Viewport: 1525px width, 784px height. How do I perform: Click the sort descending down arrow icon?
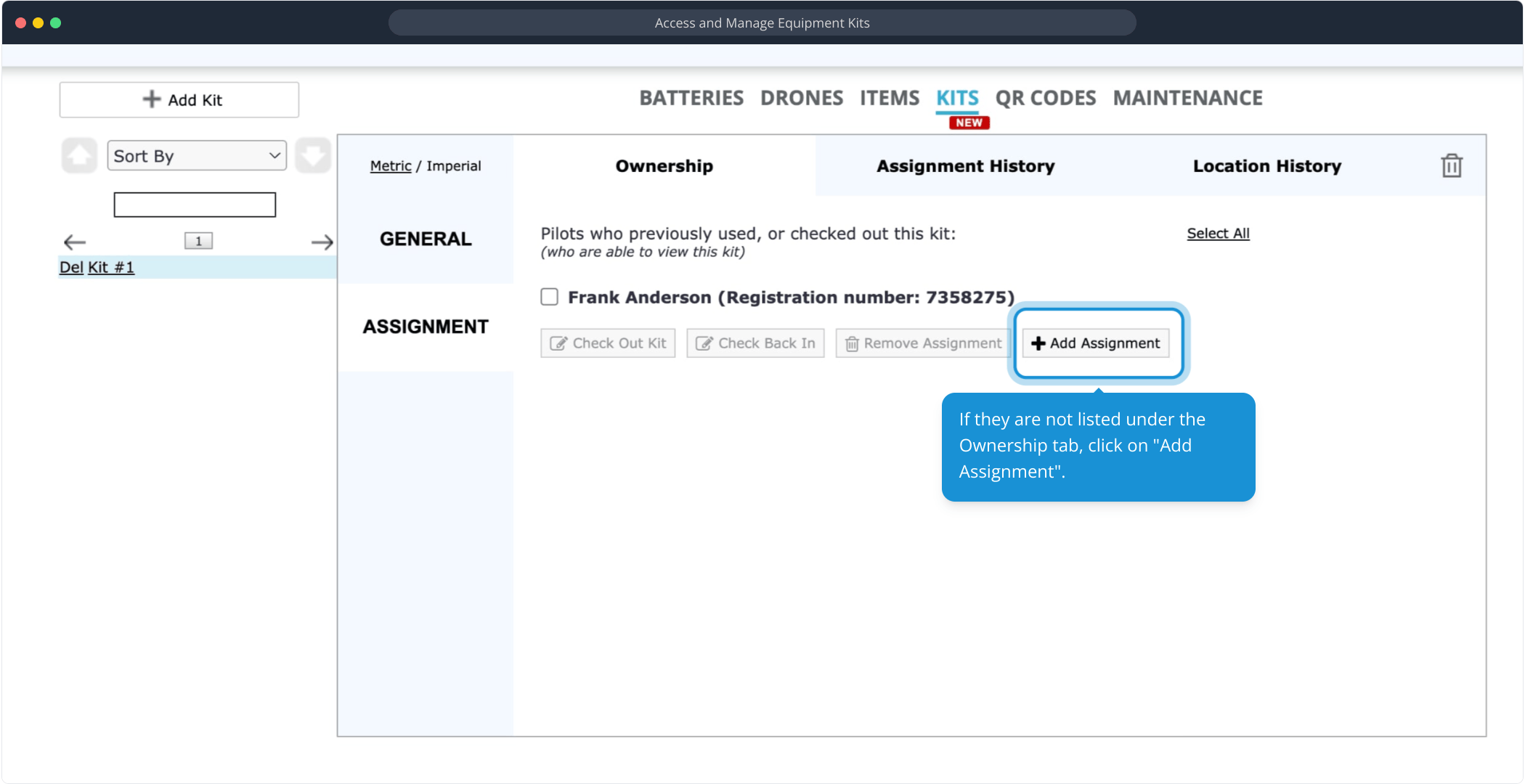(313, 155)
